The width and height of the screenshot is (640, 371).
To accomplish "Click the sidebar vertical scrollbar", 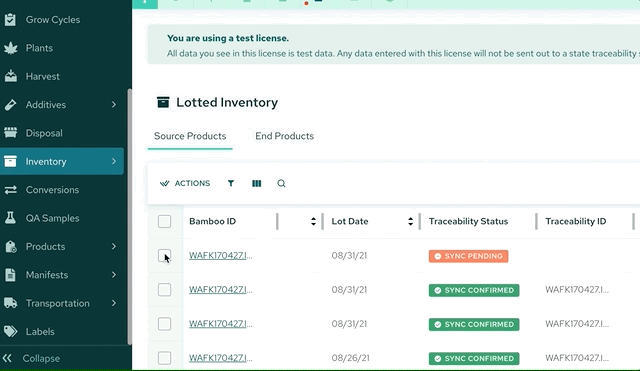I will [130, 216].
